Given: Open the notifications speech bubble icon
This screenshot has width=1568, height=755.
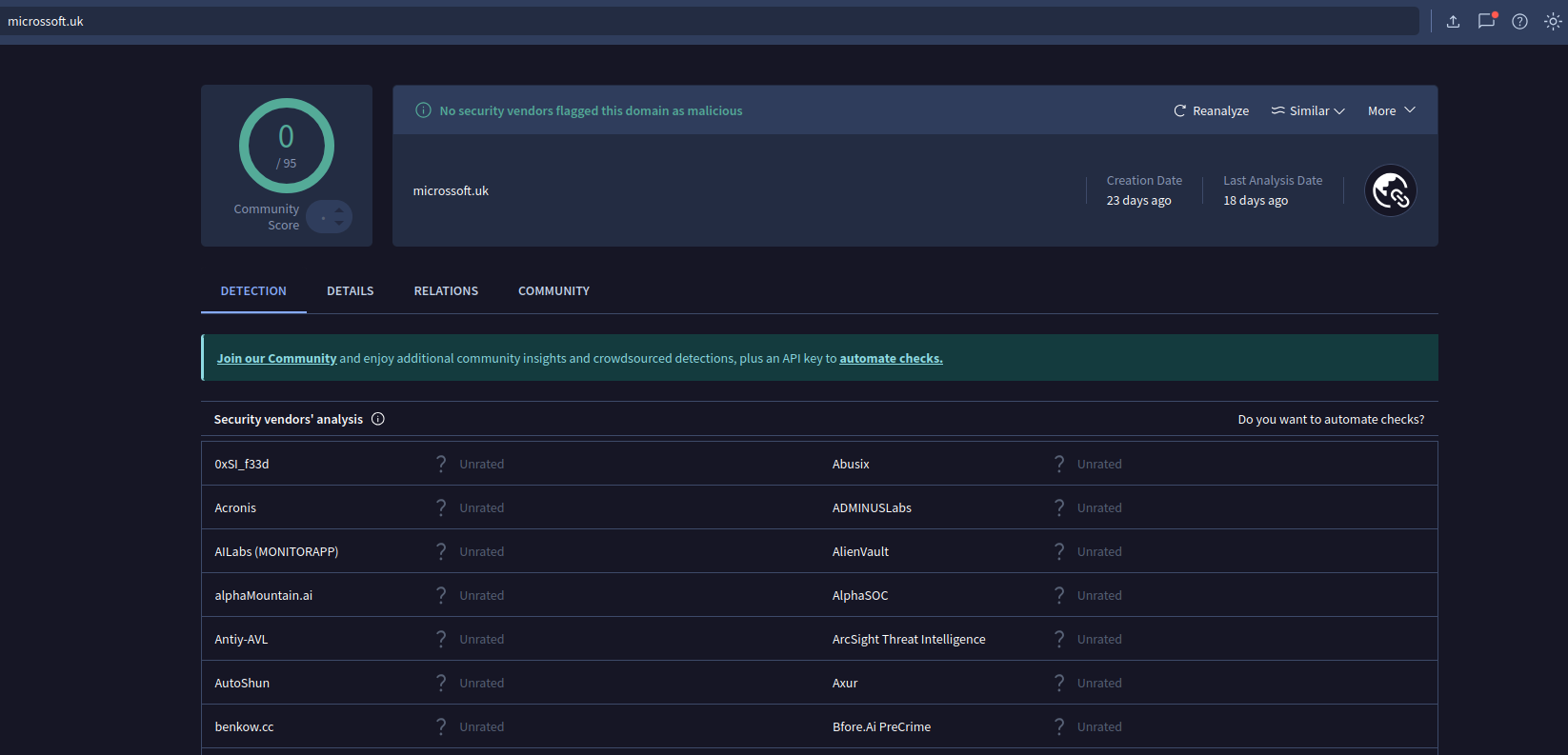Looking at the screenshot, I should pyautogui.click(x=1486, y=21).
